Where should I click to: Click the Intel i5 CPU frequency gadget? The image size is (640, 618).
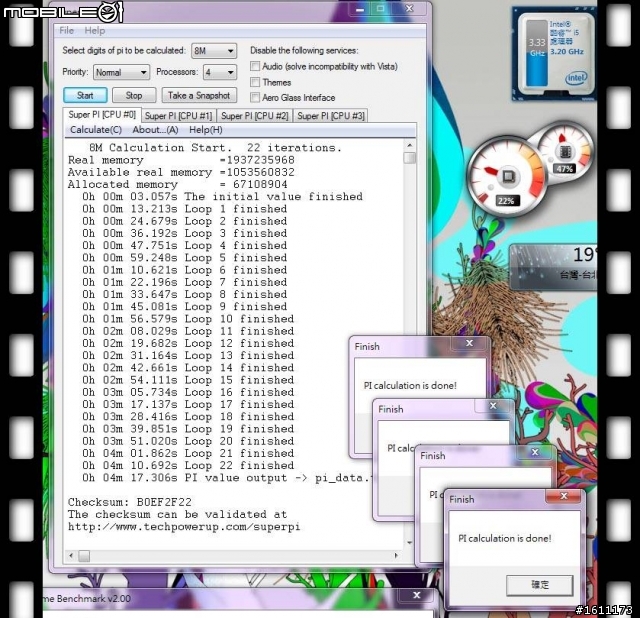tap(555, 53)
